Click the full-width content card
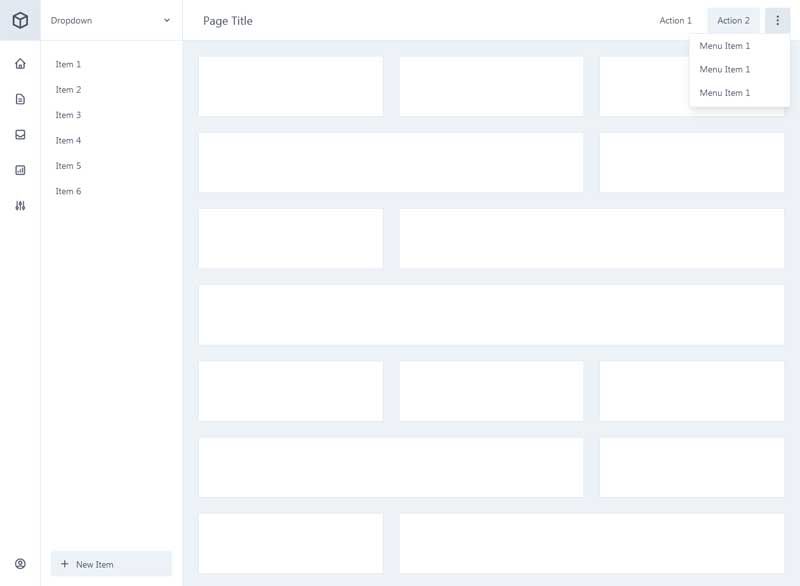Viewport: 800px width, 586px height. 491,315
